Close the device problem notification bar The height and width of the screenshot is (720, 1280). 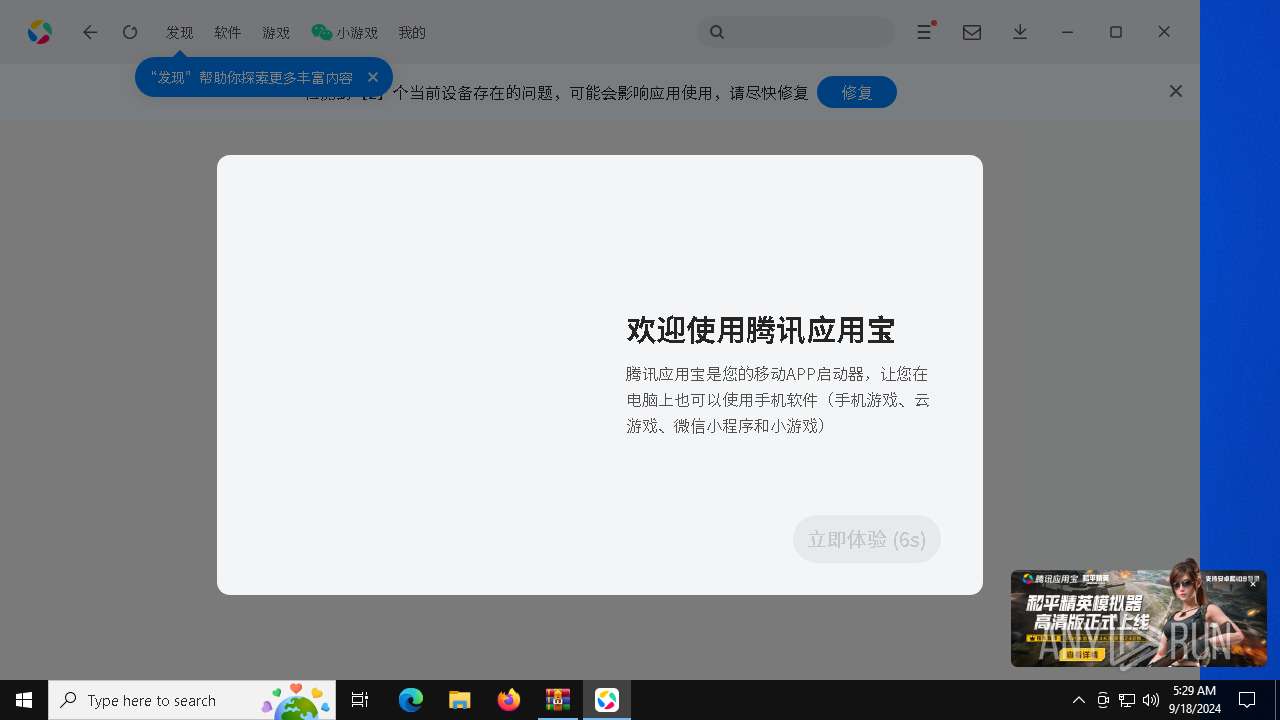point(1176,91)
